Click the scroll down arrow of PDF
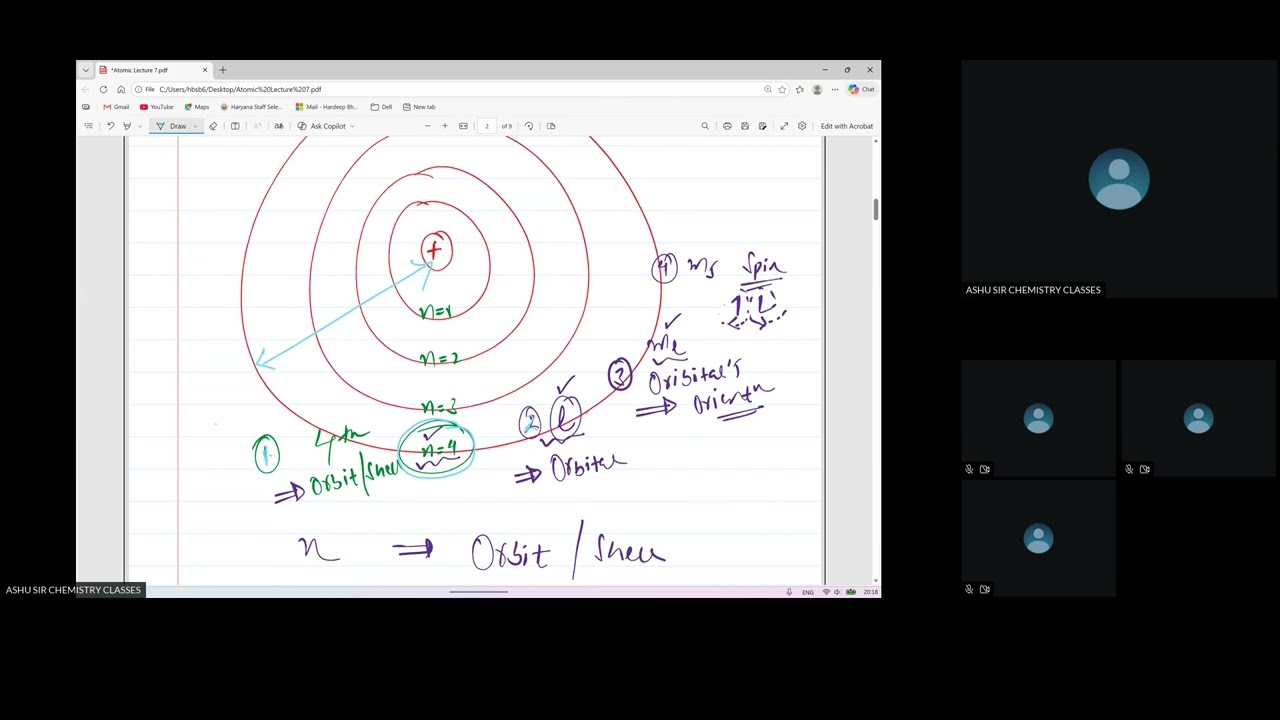The image size is (1280, 720). [x=876, y=580]
